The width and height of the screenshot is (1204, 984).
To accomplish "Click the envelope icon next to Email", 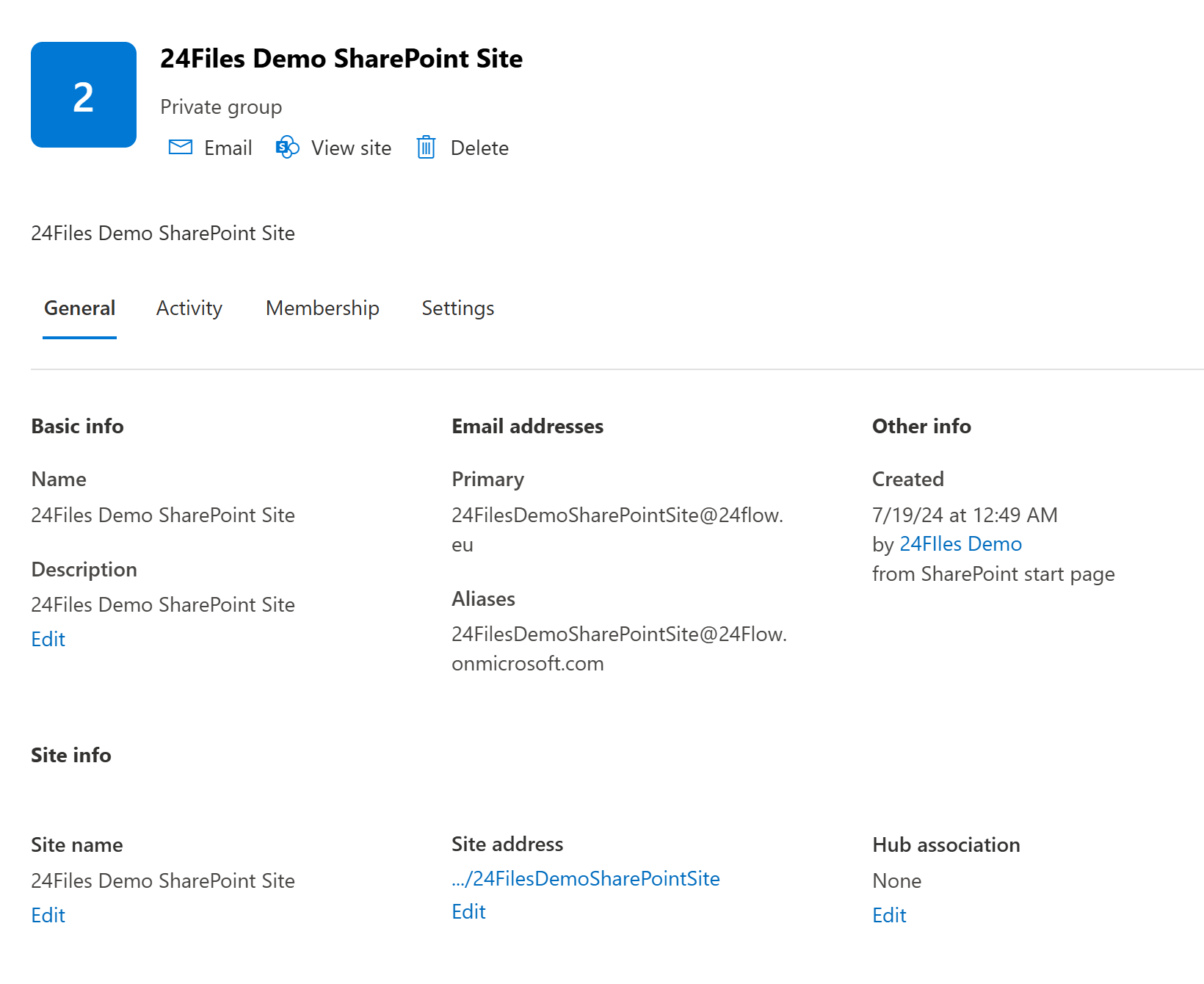I will pyautogui.click(x=180, y=148).
